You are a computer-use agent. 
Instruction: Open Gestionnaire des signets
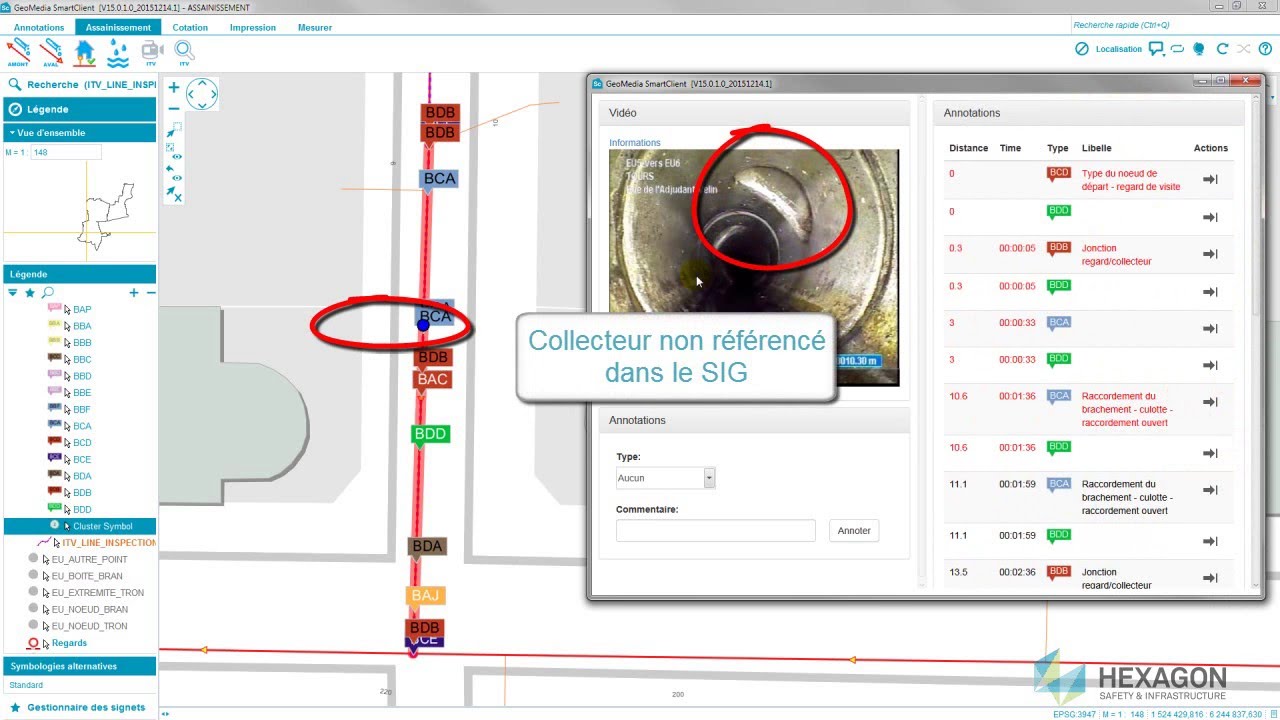click(80, 707)
